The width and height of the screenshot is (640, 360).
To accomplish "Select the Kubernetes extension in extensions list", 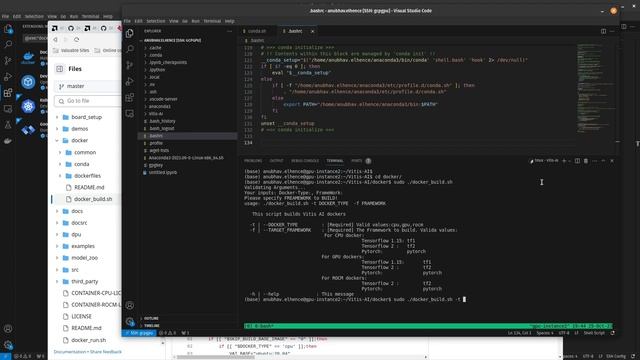I will 28,106.
